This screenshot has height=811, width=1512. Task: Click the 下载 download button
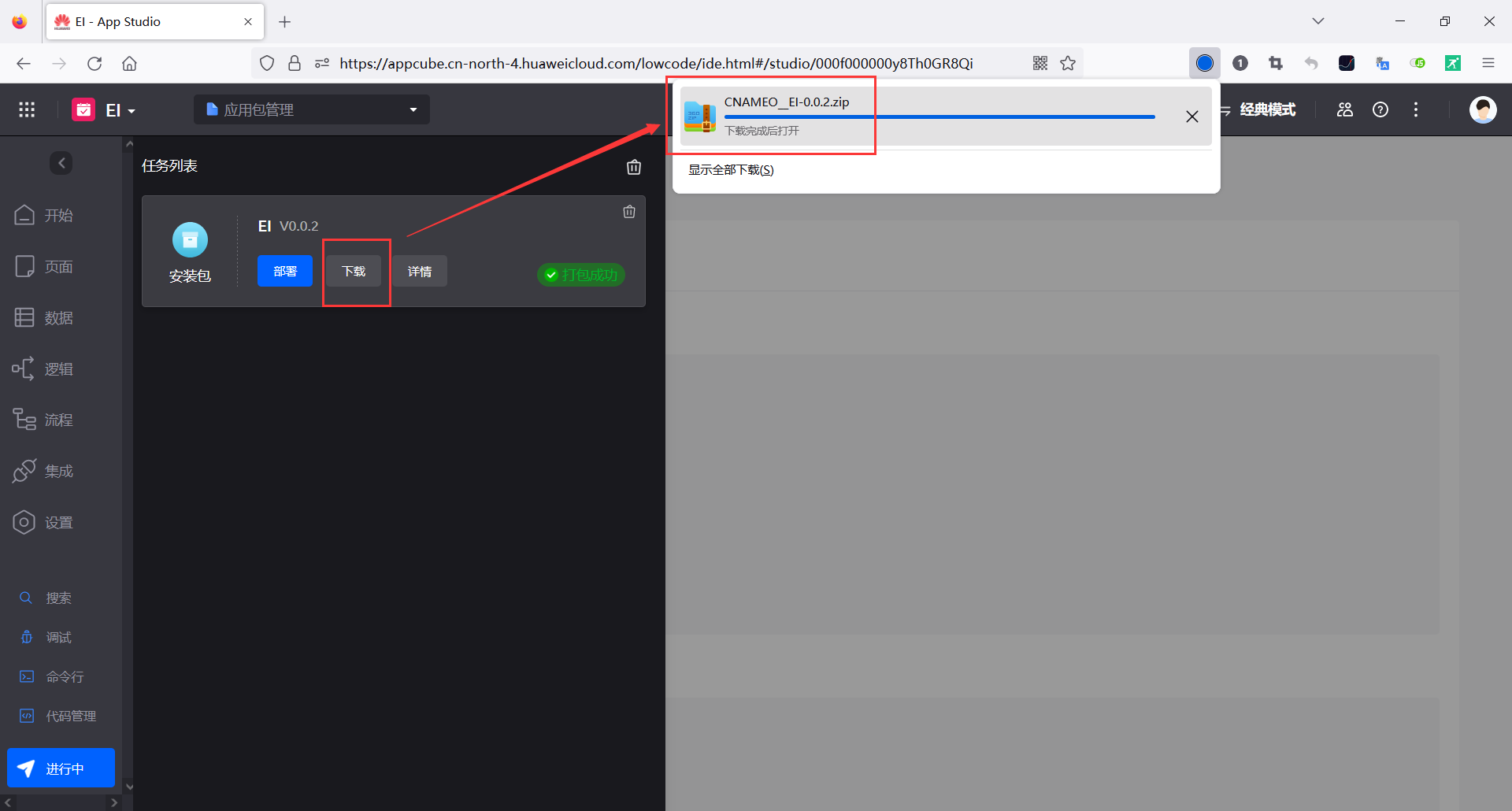pos(354,271)
